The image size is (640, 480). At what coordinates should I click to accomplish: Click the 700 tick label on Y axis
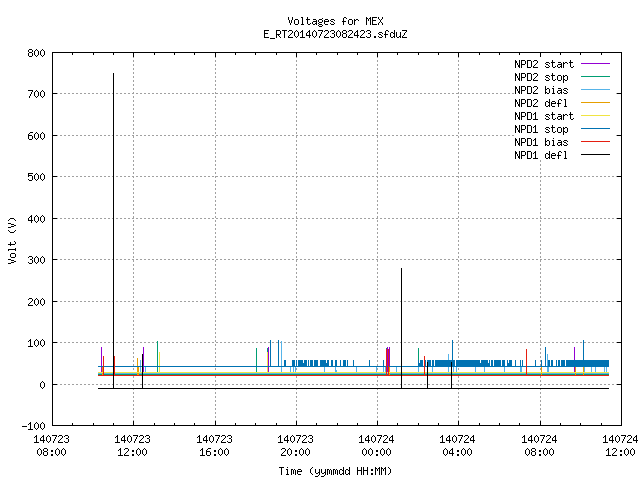[x=36, y=94]
